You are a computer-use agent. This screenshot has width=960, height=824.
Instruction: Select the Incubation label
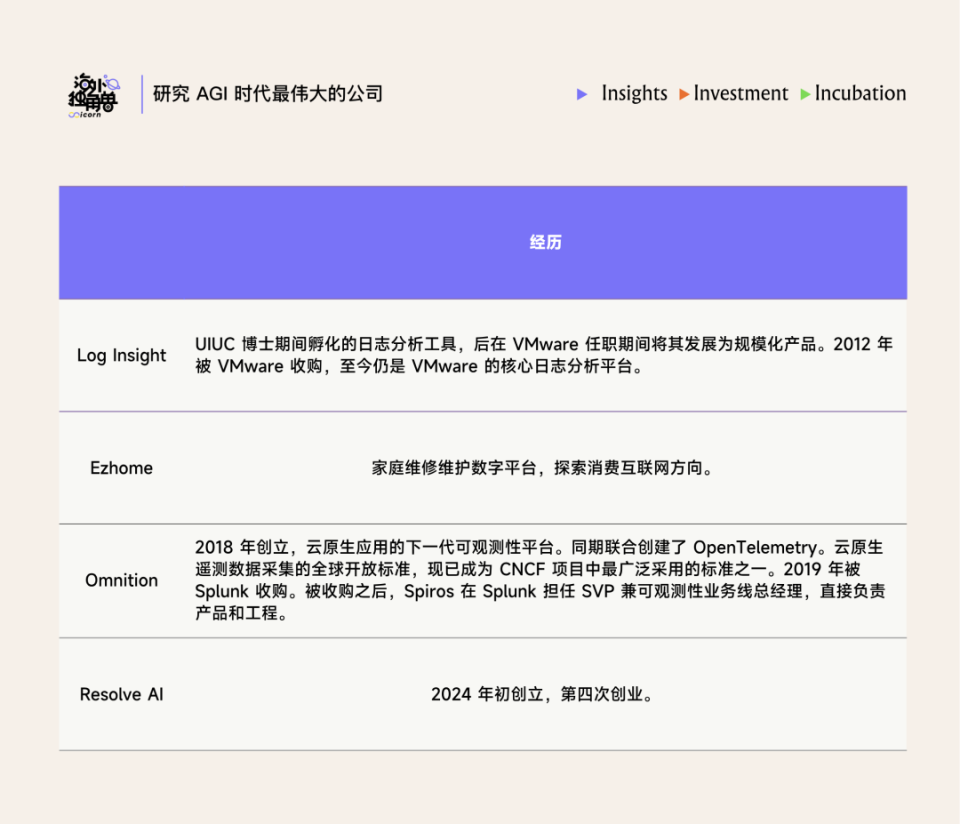tap(860, 93)
